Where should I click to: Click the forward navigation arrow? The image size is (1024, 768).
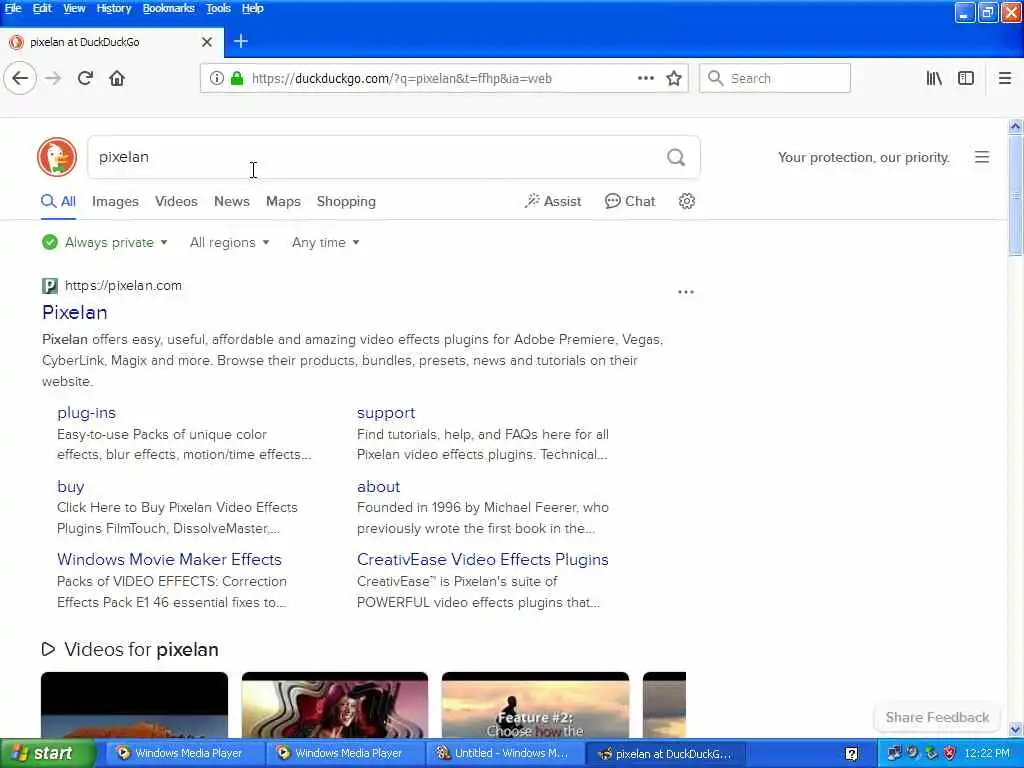[x=53, y=78]
